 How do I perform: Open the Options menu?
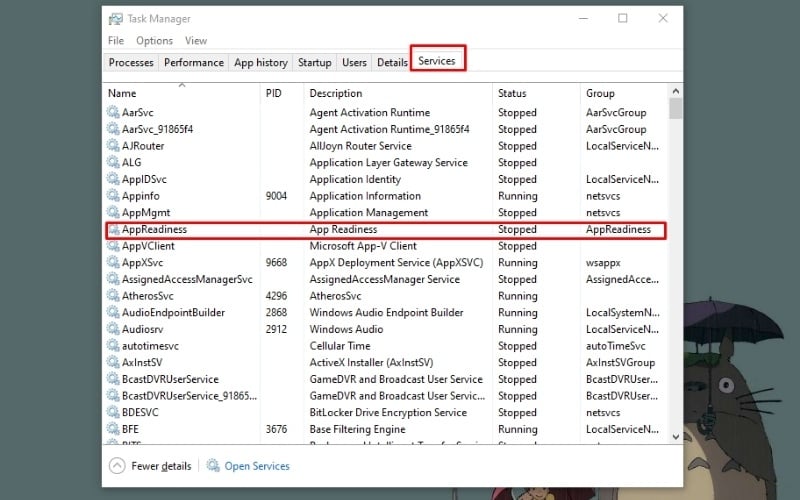[x=154, y=41]
